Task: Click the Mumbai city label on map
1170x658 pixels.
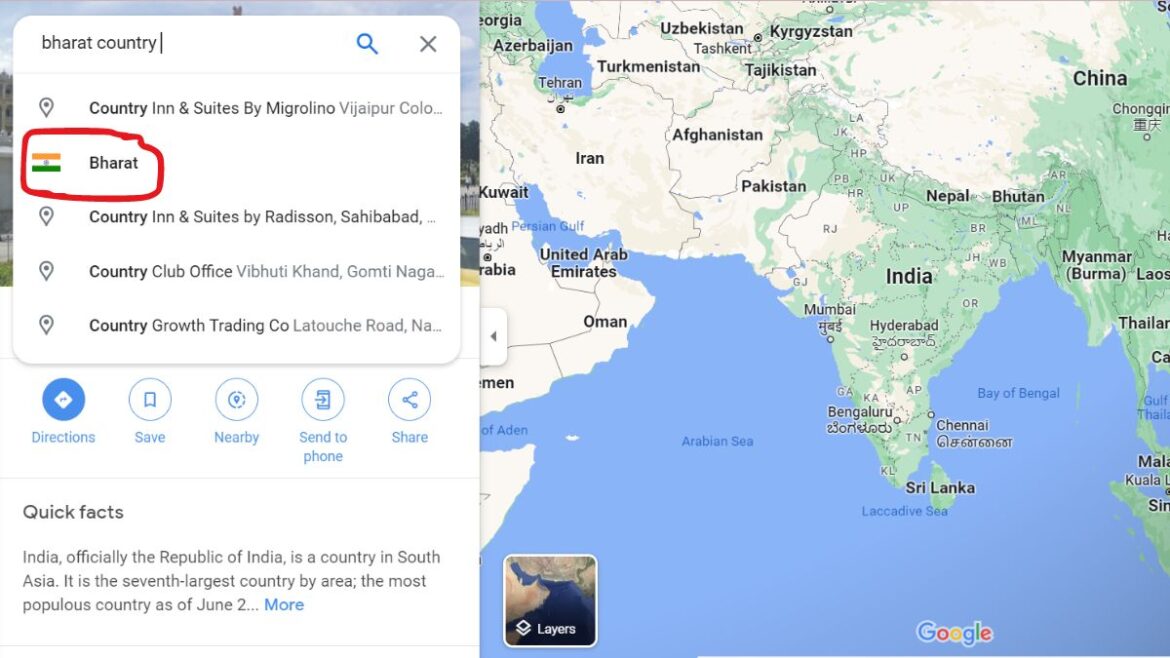Action: pos(829,309)
